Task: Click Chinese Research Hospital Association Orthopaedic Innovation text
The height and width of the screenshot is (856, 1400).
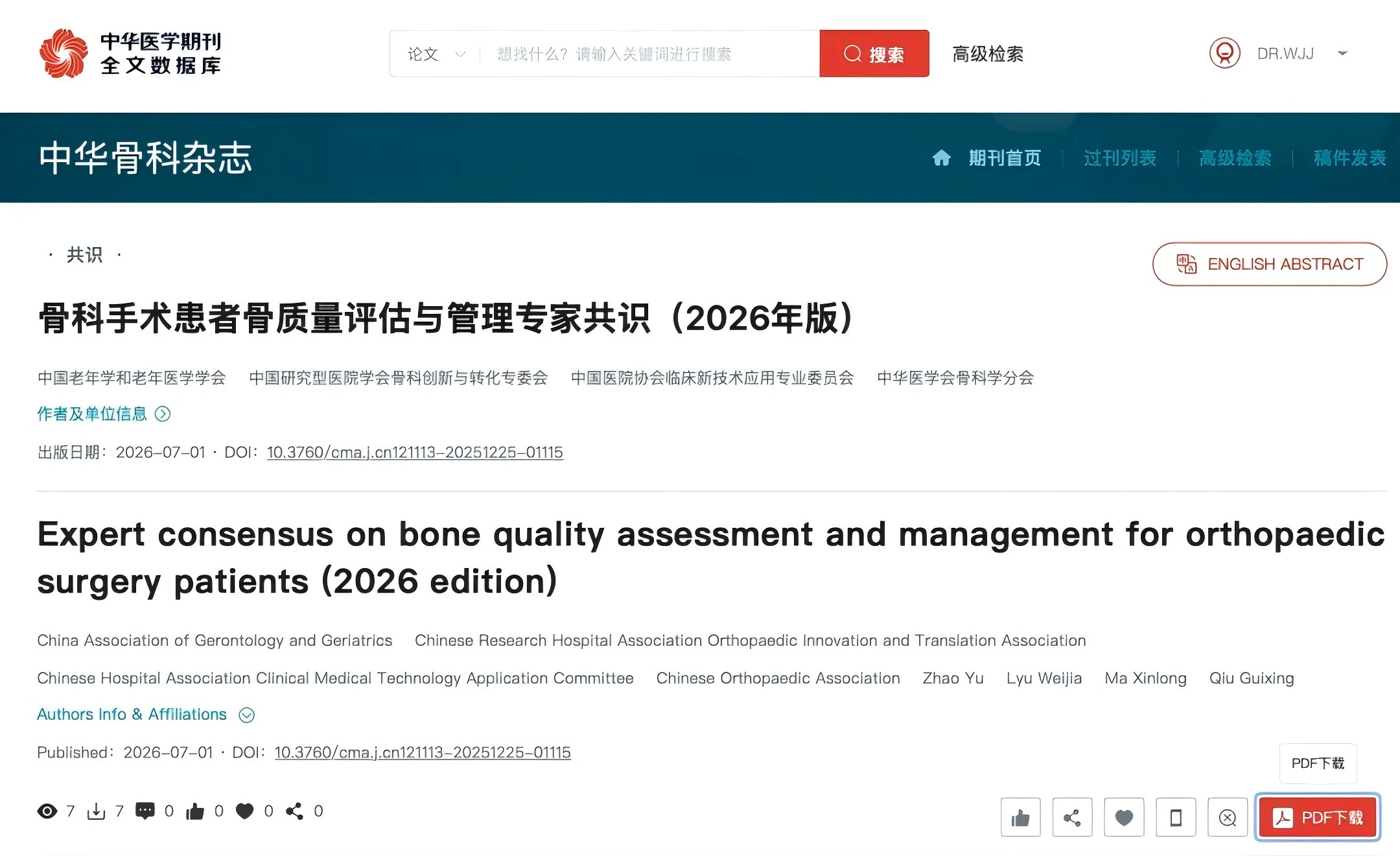Action: pos(751,640)
